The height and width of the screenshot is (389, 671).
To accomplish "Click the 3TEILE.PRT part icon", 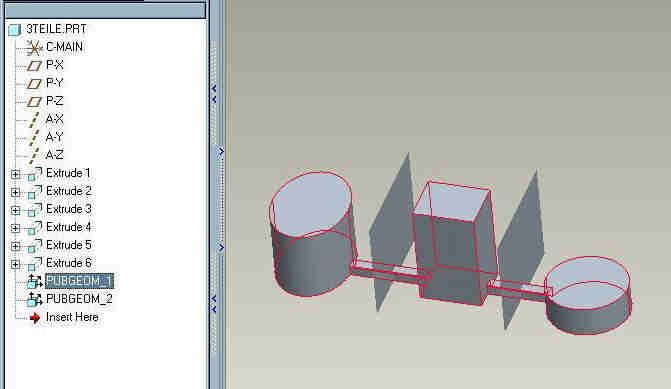I will coord(15,30).
